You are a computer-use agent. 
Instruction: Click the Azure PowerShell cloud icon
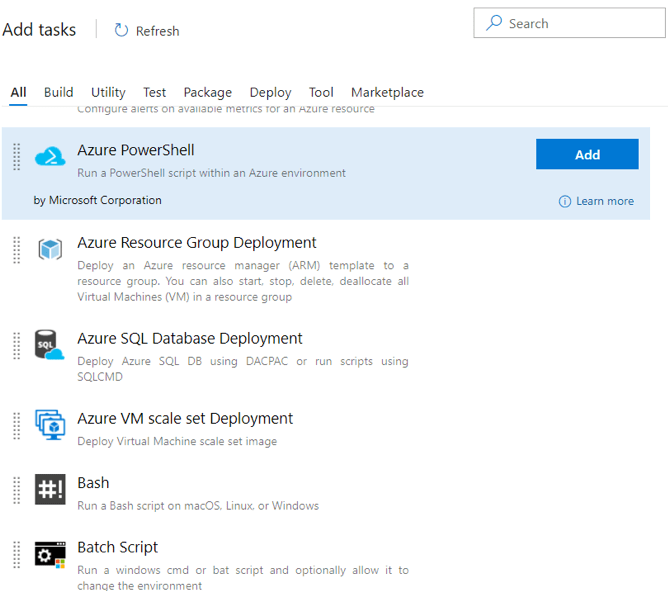point(50,156)
